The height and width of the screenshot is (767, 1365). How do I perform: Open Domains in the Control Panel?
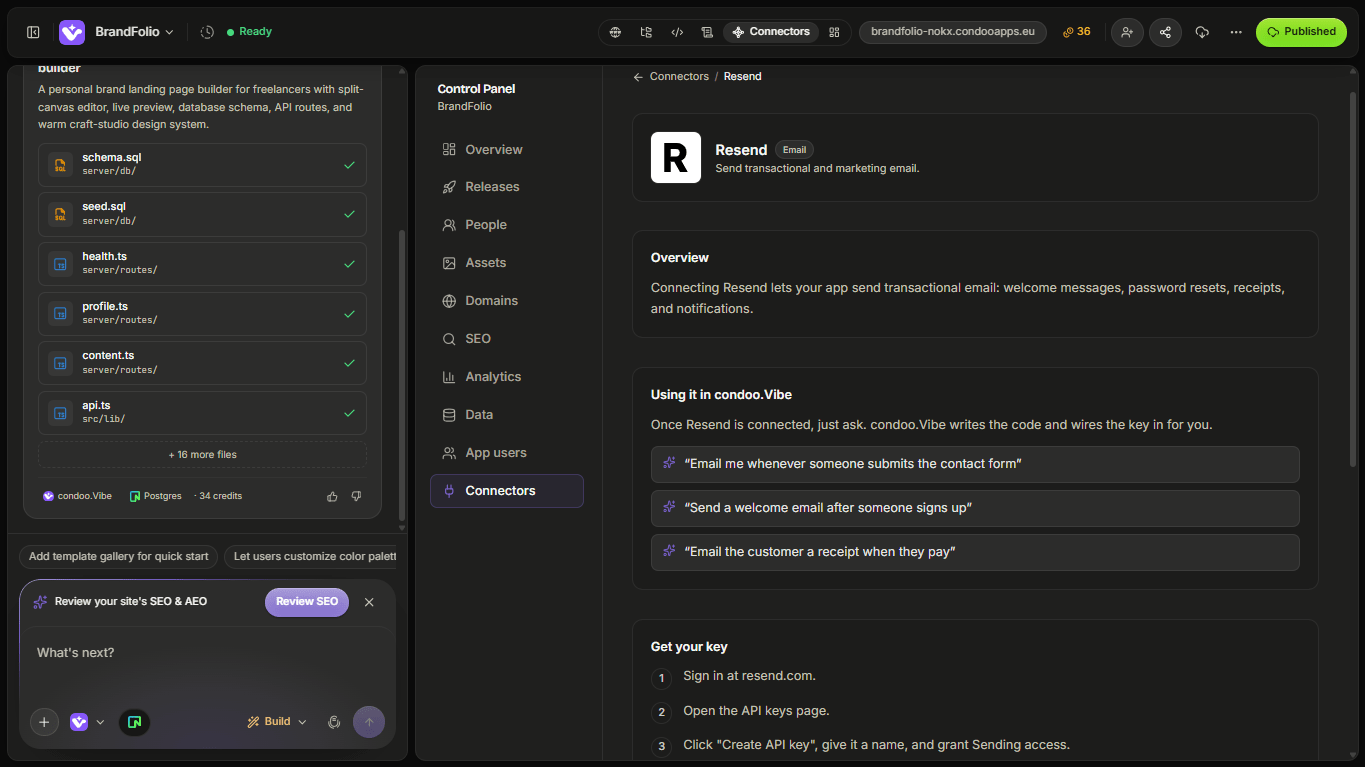pyautogui.click(x=507, y=301)
